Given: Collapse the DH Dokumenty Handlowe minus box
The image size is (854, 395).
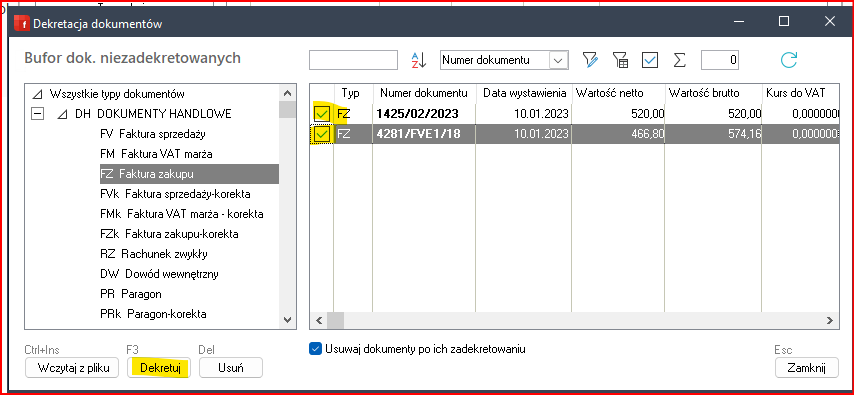Looking at the screenshot, I should [38, 114].
